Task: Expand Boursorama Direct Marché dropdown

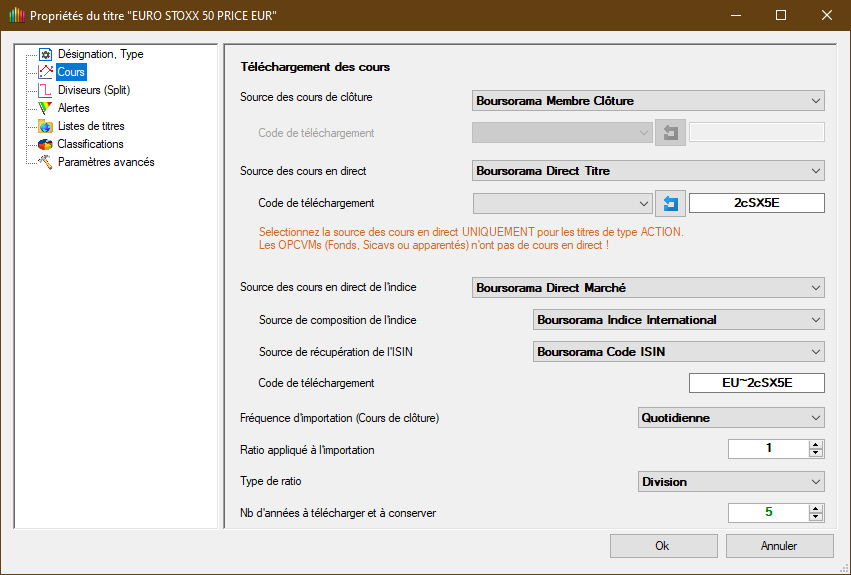Action: click(x=647, y=288)
